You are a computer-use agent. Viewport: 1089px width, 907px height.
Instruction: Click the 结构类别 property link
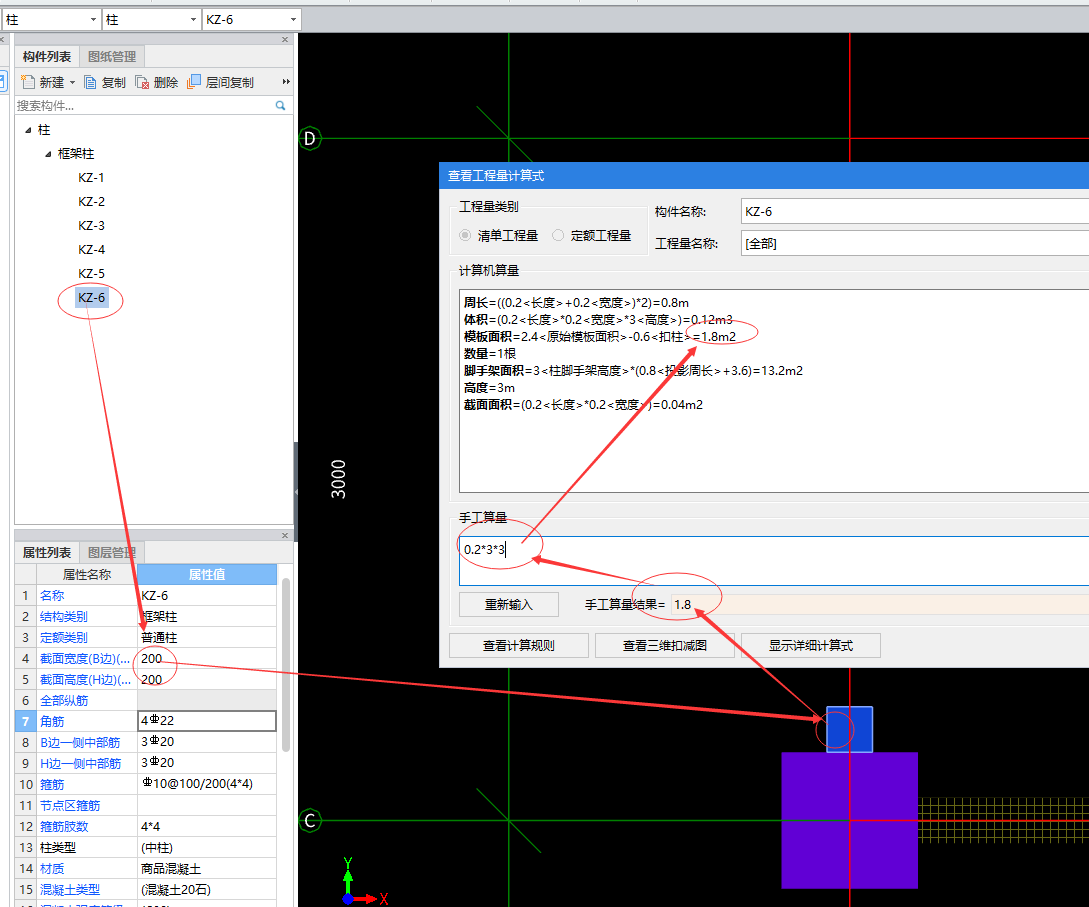point(64,616)
